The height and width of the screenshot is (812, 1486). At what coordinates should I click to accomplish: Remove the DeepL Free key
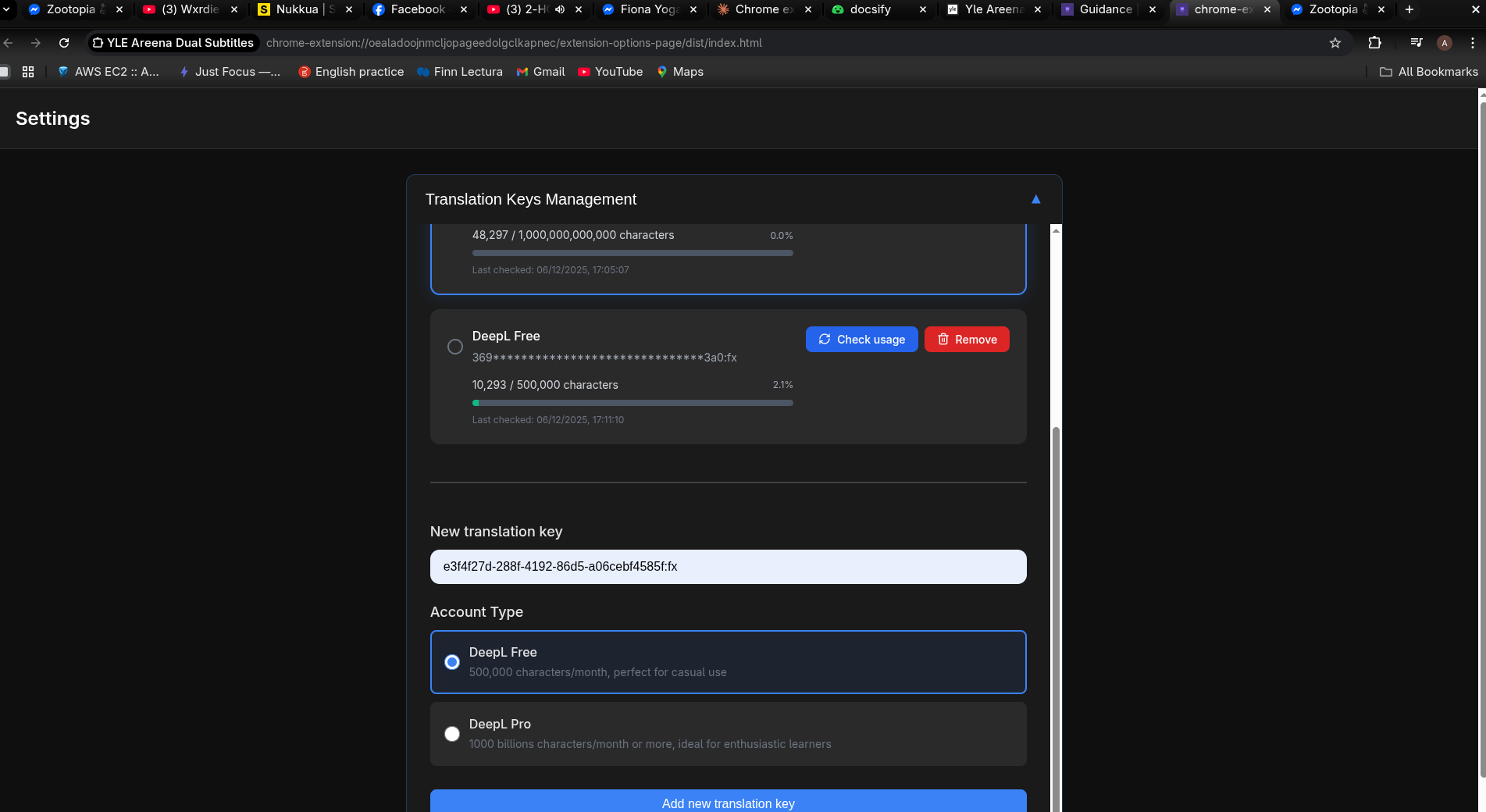(x=967, y=340)
